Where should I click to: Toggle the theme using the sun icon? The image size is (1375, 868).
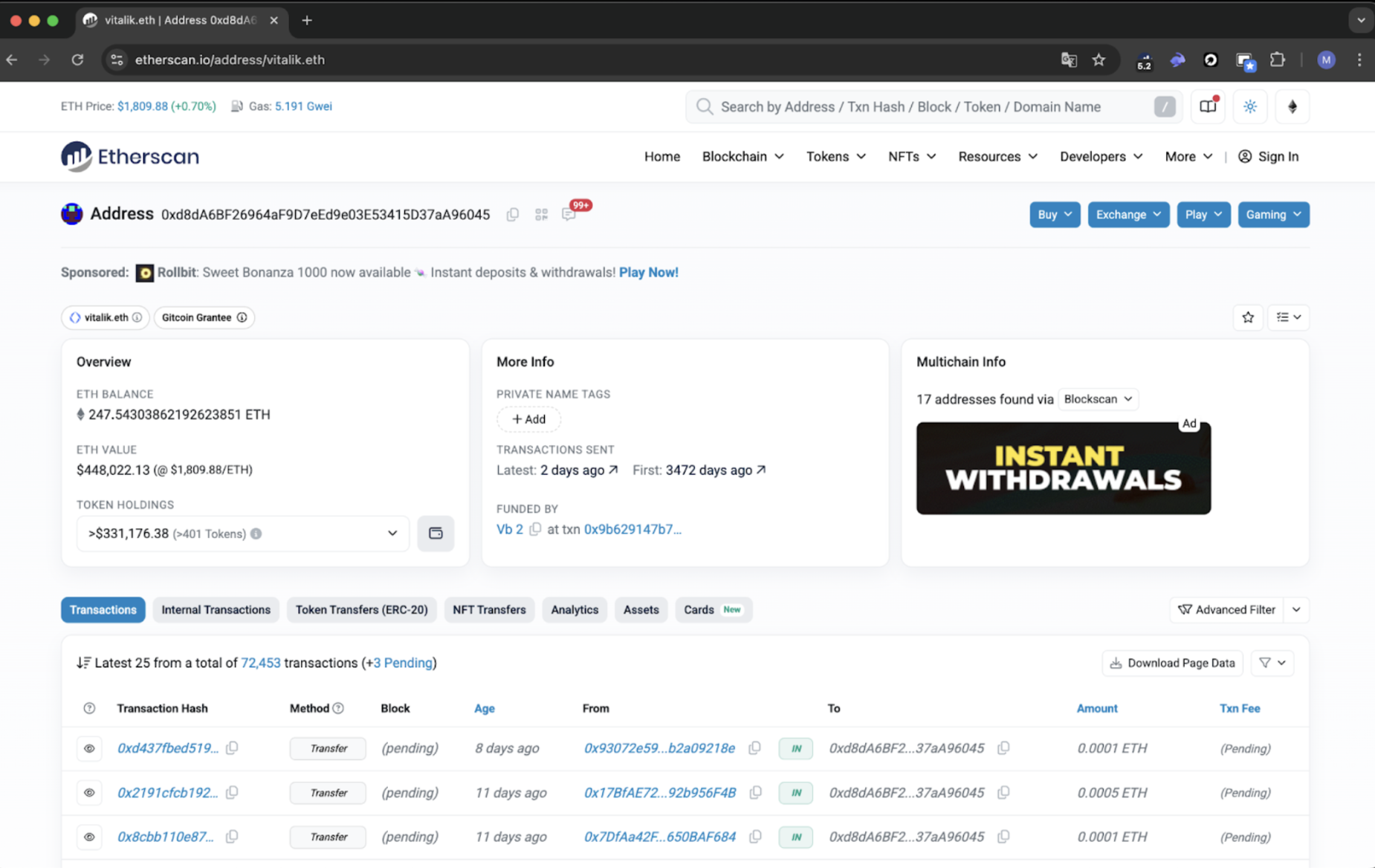pyautogui.click(x=1250, y=107)
